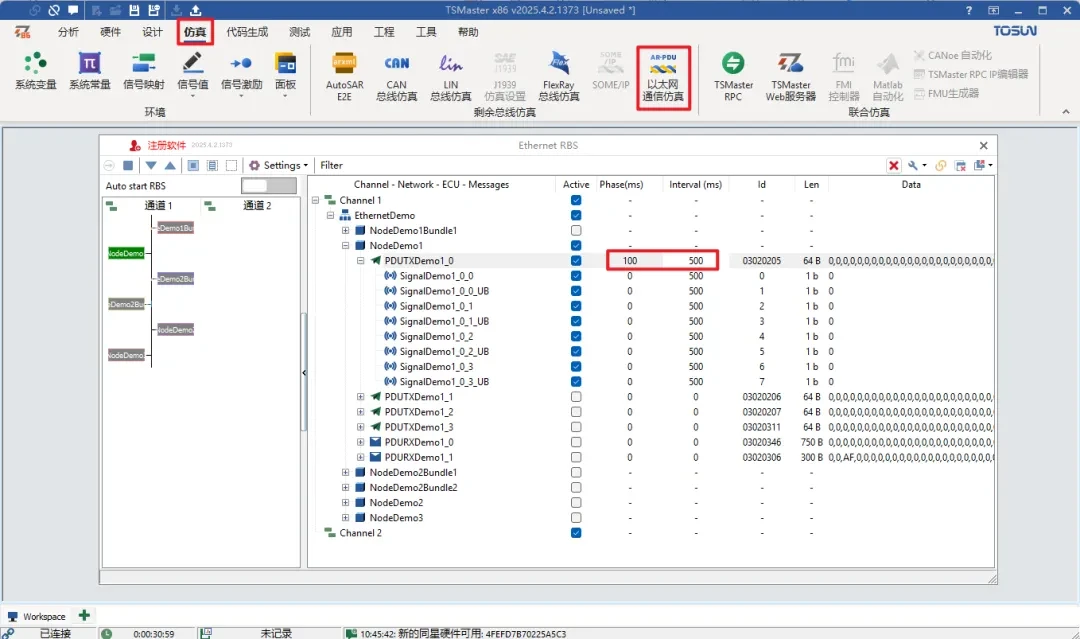Open the AutoSAR E2E tool
The image size is (1080, 639).
pyautogui.click(x=343, y=75)
